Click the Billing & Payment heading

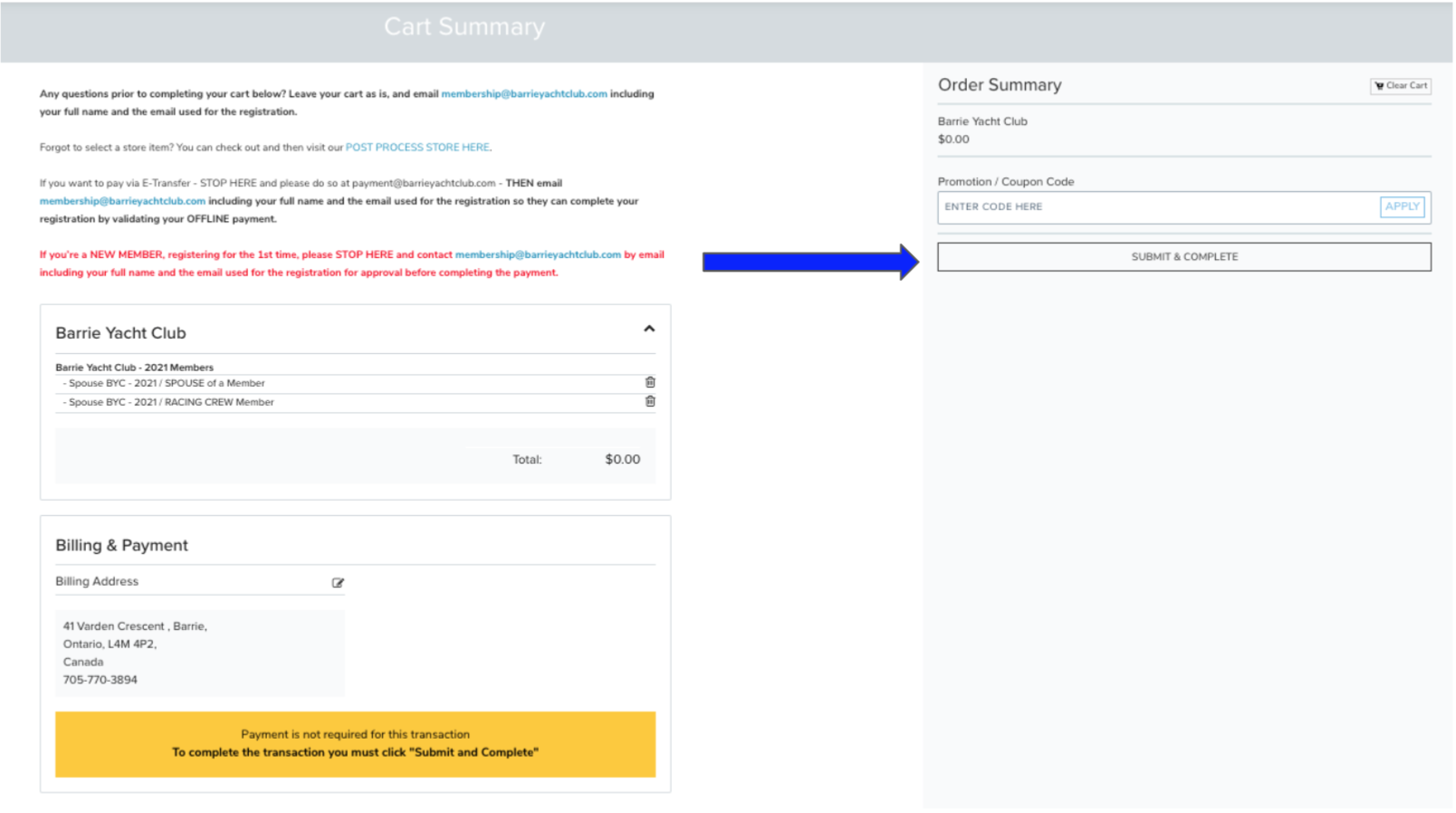(x=121, y=545)
